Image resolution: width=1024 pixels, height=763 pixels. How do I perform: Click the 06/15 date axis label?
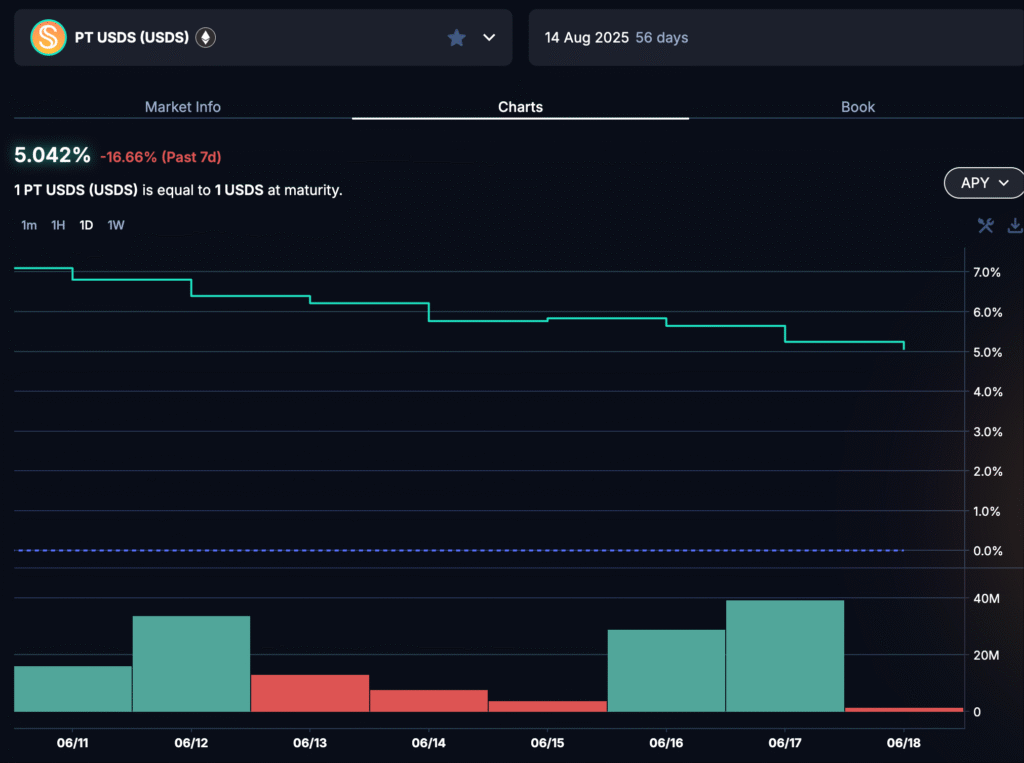click(547, 743)
